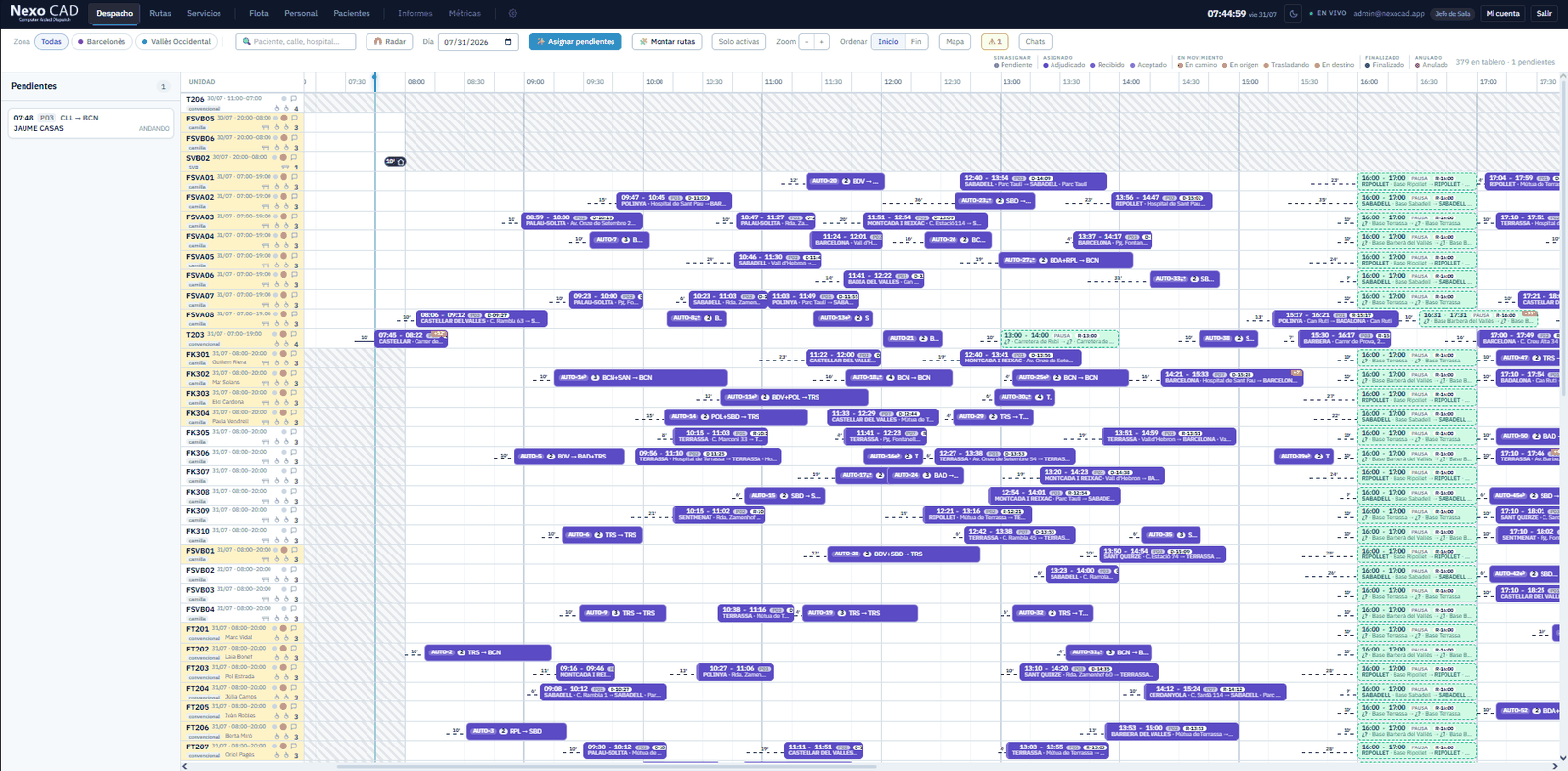This screenshot has height=771, width=1568.
Task: Click the brown status dot on SVB02
Action: (x=284, y=158)
